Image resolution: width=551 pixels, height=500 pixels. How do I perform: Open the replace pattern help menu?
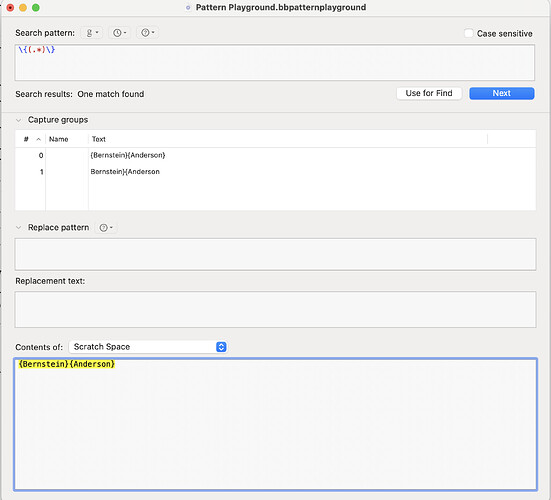point(106,228)
